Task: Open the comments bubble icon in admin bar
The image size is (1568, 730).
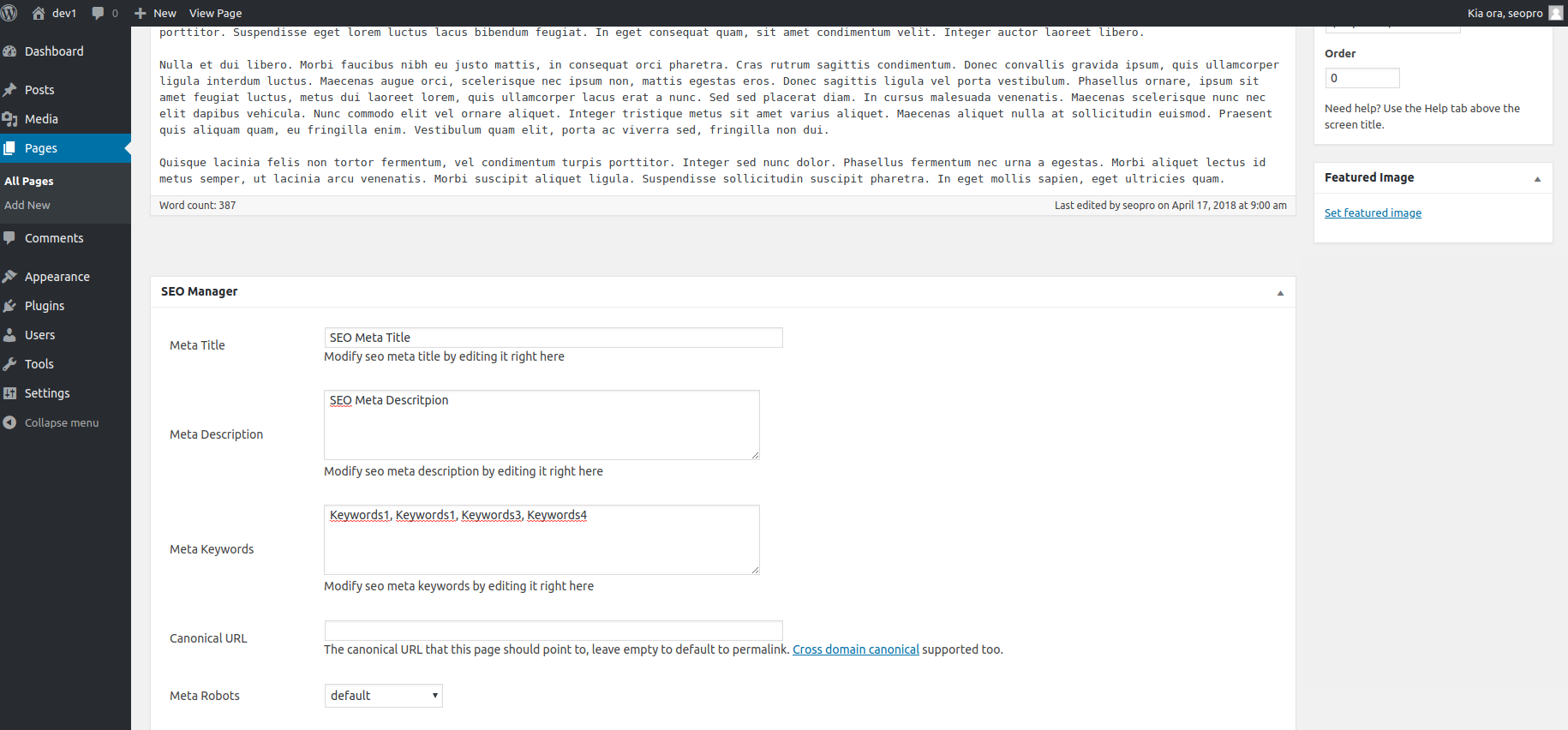Action: tap(98, 13)
